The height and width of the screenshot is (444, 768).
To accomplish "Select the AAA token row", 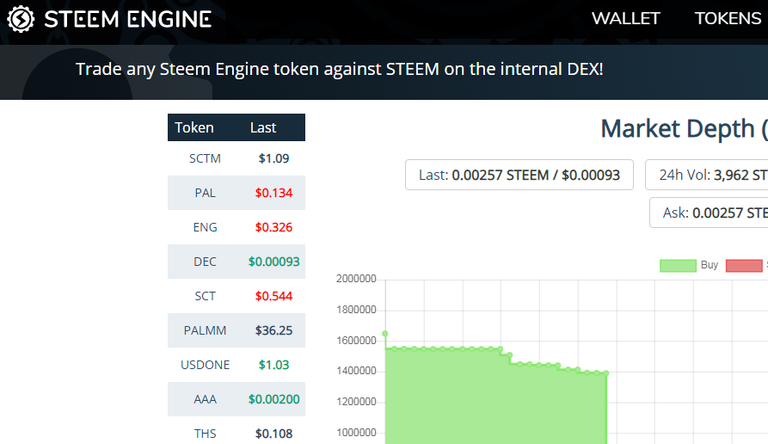I will [x=236, y=399].
